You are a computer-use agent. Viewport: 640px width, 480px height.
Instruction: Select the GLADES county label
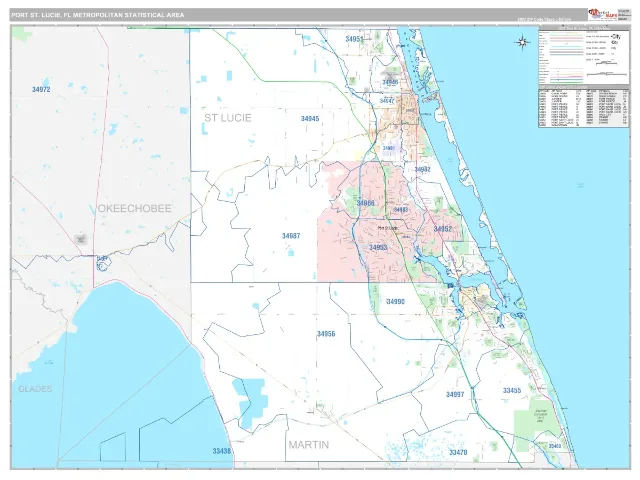36,389
